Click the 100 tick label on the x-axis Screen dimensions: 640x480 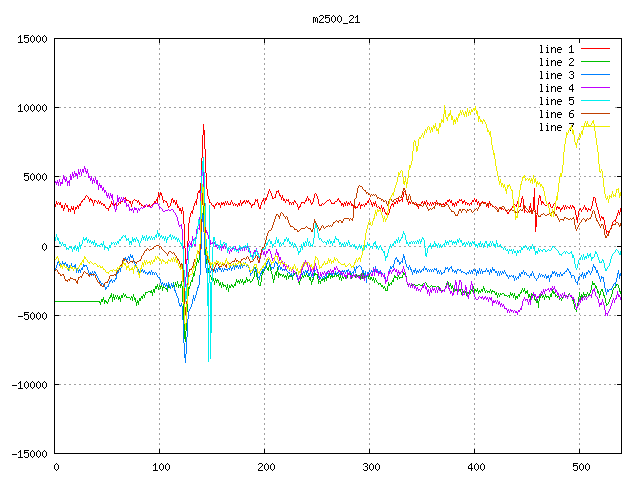[160, 467]
